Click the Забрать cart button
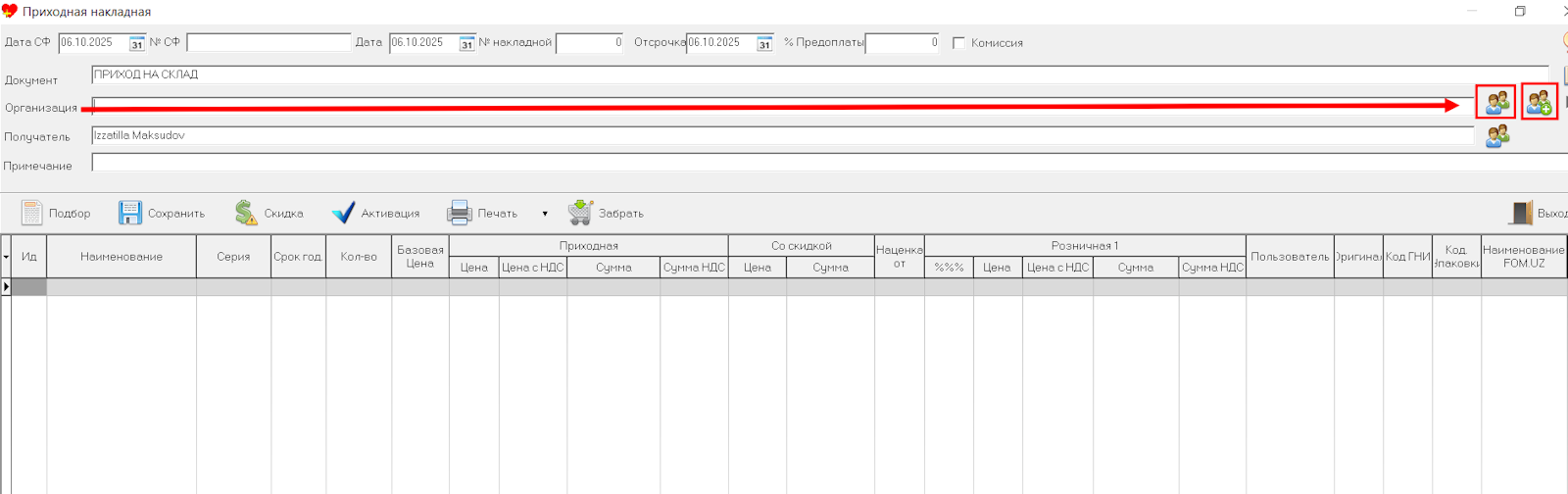Screen dimensions: 1568x494 coord(606,213)
